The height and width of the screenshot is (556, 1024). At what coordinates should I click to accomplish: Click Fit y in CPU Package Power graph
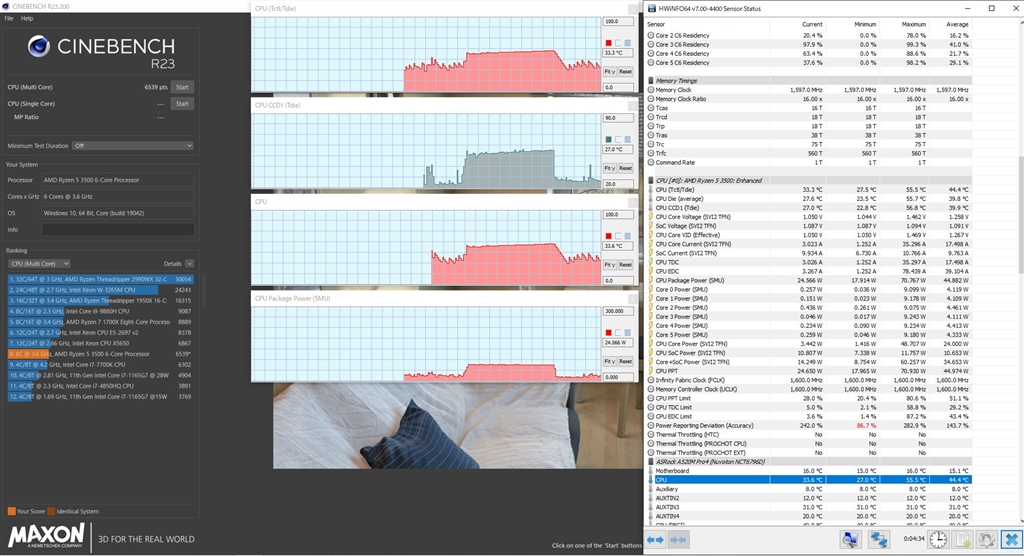(609, 361)
